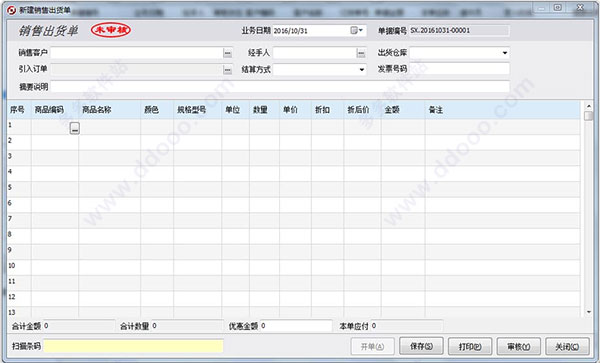
Task: Open the 引入订单 lookup ellipsis button
Action: coord(227,70)
